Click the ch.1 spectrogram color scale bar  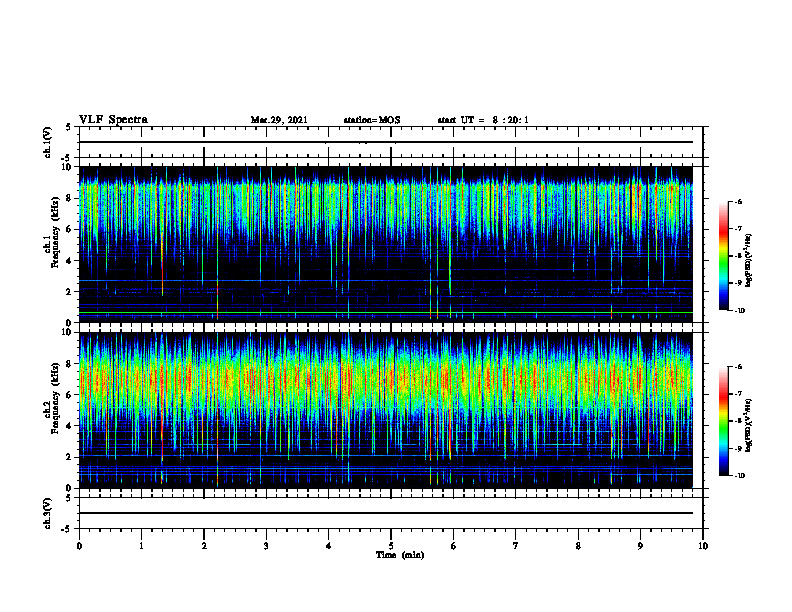(x=723, y=256)
